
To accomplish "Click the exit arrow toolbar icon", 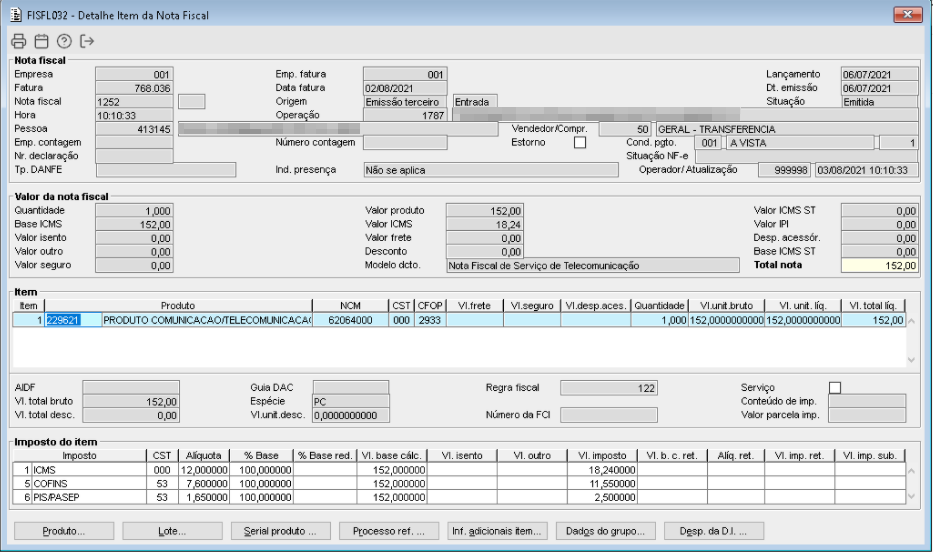I will click(x=87, y=41).
